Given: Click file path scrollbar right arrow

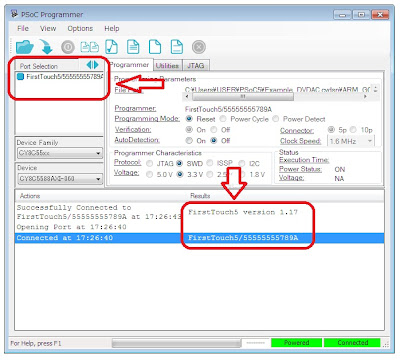Looking at the screenshot, I should pyautogui.click(x=365, y=97).
